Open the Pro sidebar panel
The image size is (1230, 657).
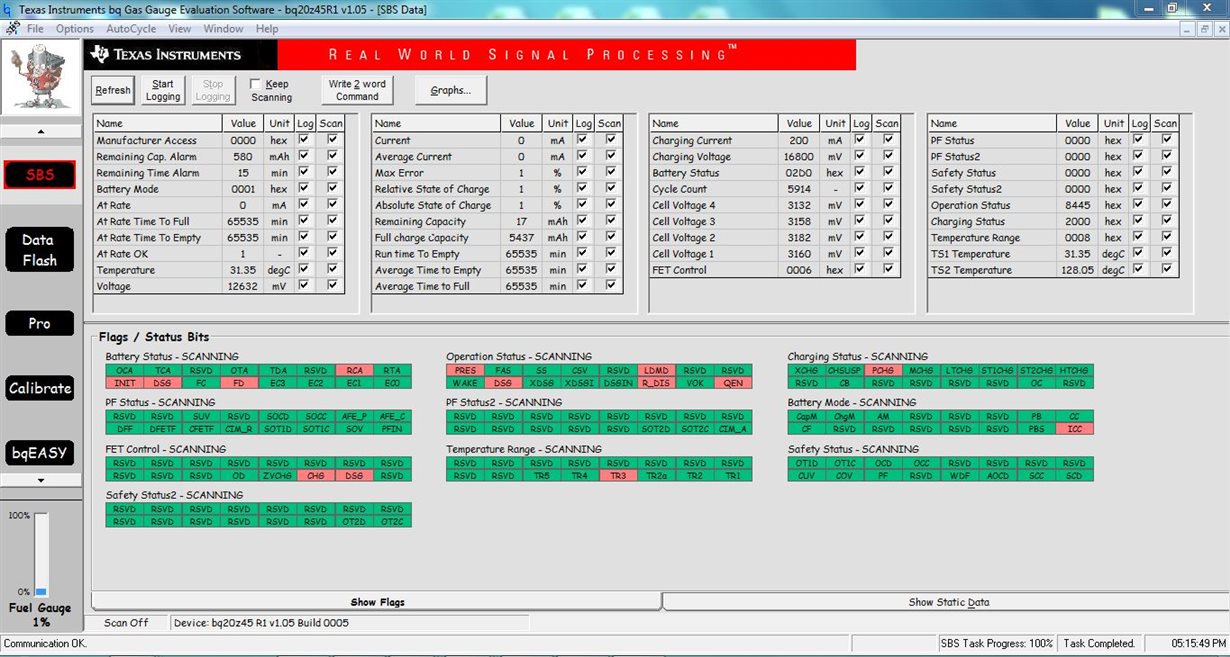click(x=40, y=324)
